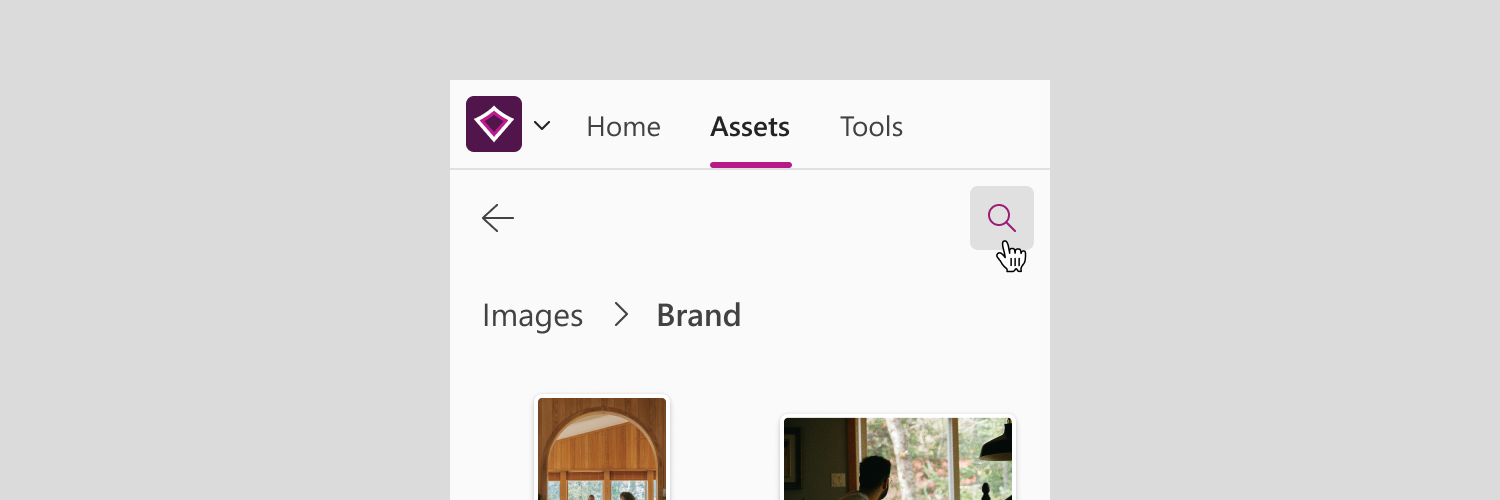Navigate to Images in the breadcrumb
This screenshot has height=500, width=1500.
pos(532,315)
